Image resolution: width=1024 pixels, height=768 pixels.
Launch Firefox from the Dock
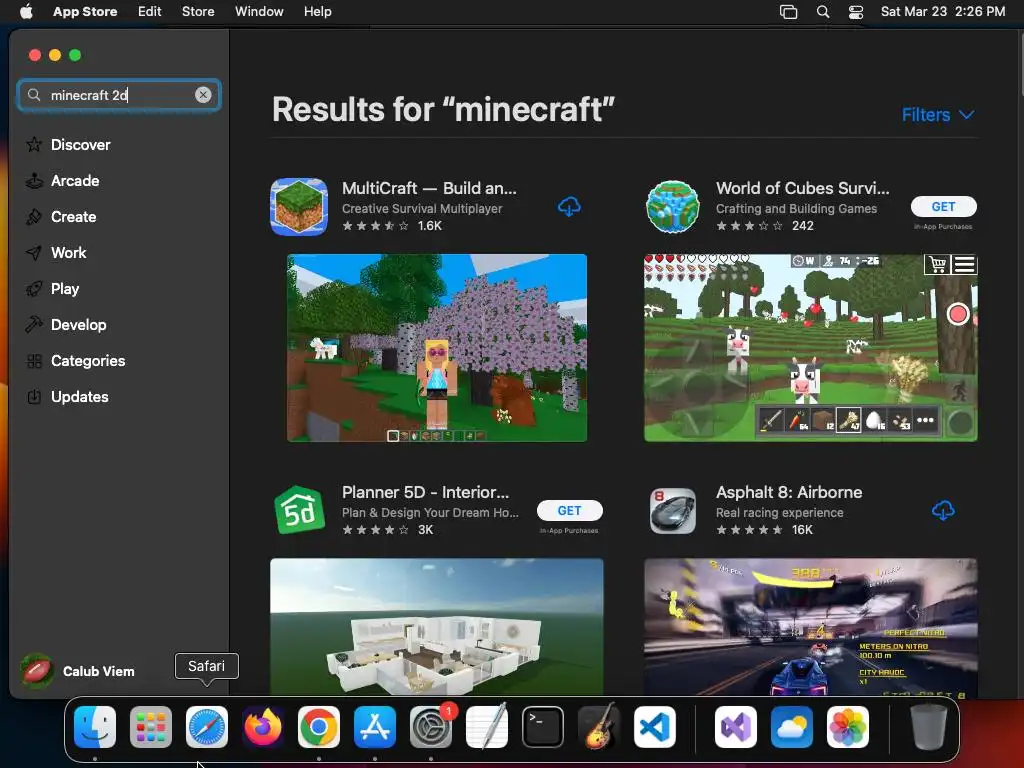click(263, 727)
